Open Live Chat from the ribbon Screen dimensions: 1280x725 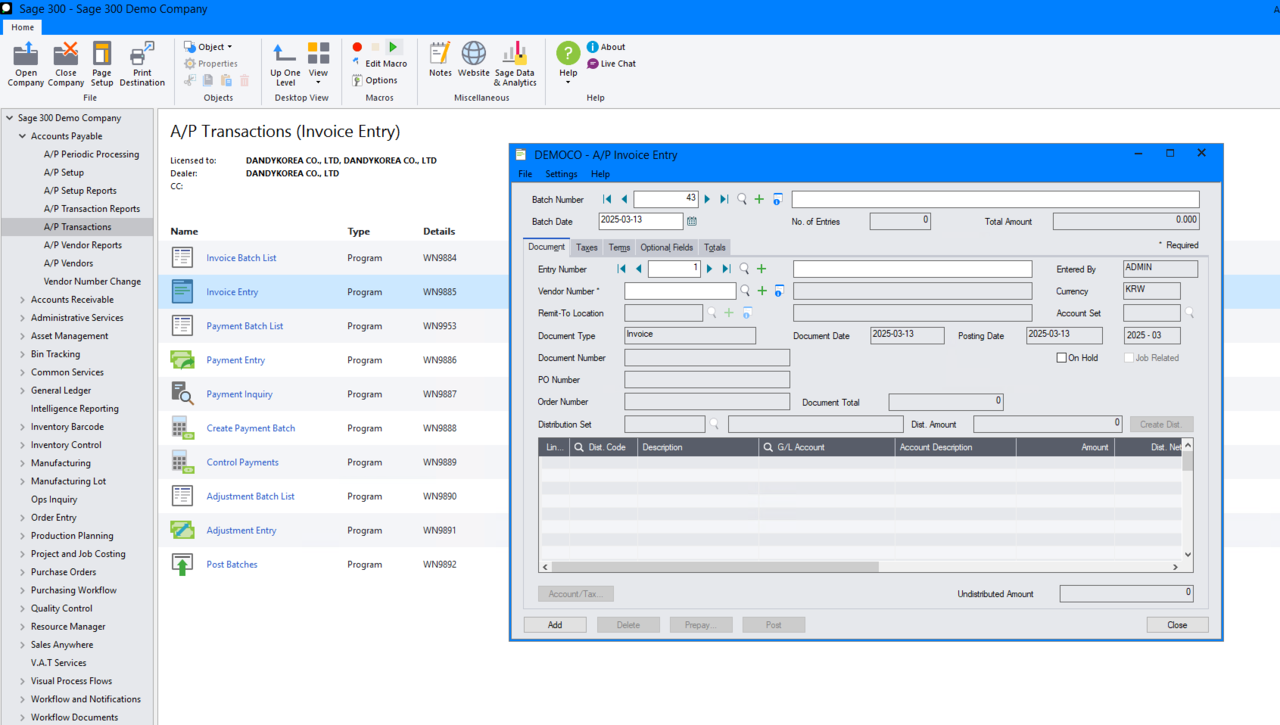coord(611,63)
